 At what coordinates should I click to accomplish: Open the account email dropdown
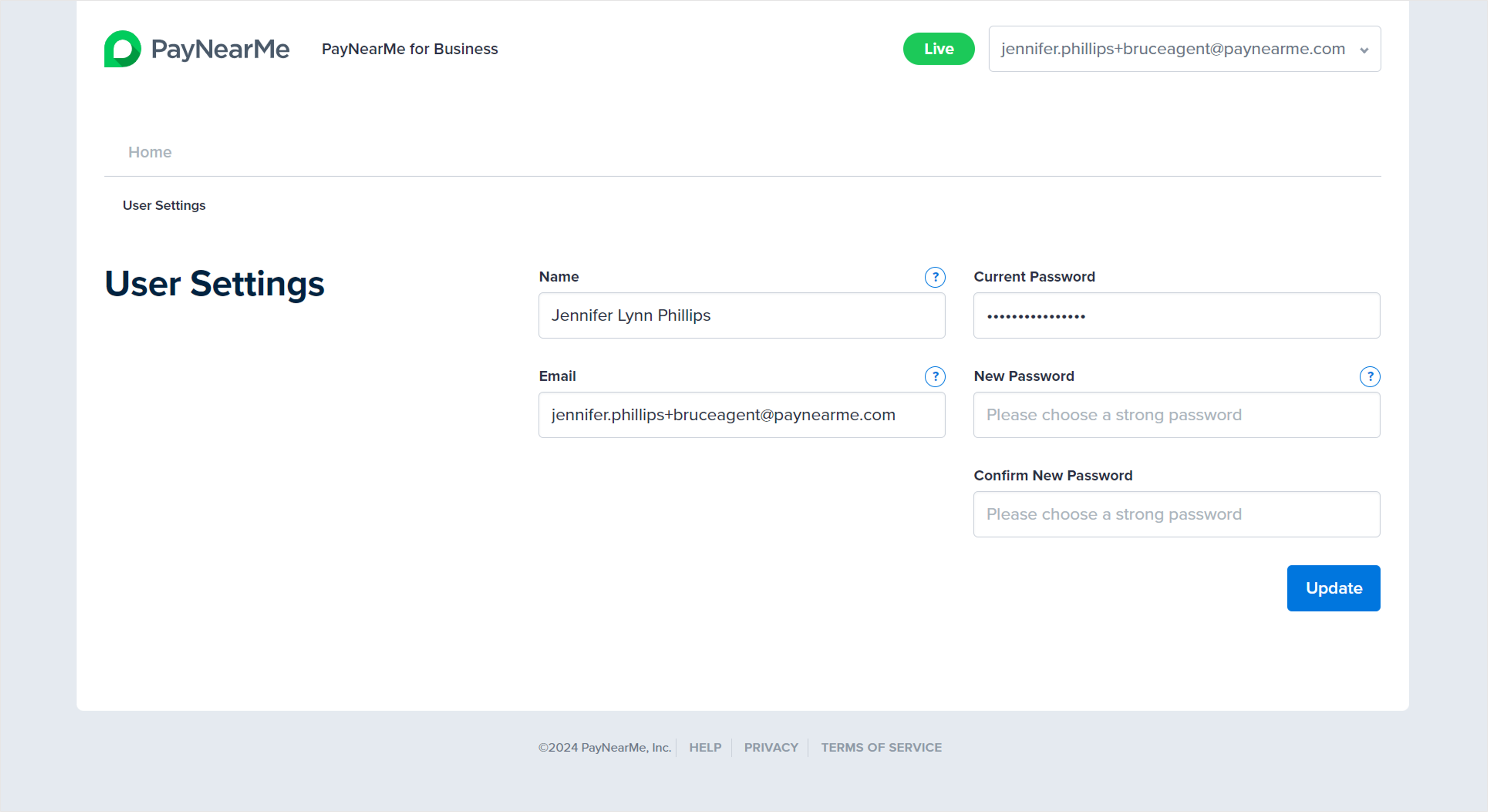tap(1173, 49)
